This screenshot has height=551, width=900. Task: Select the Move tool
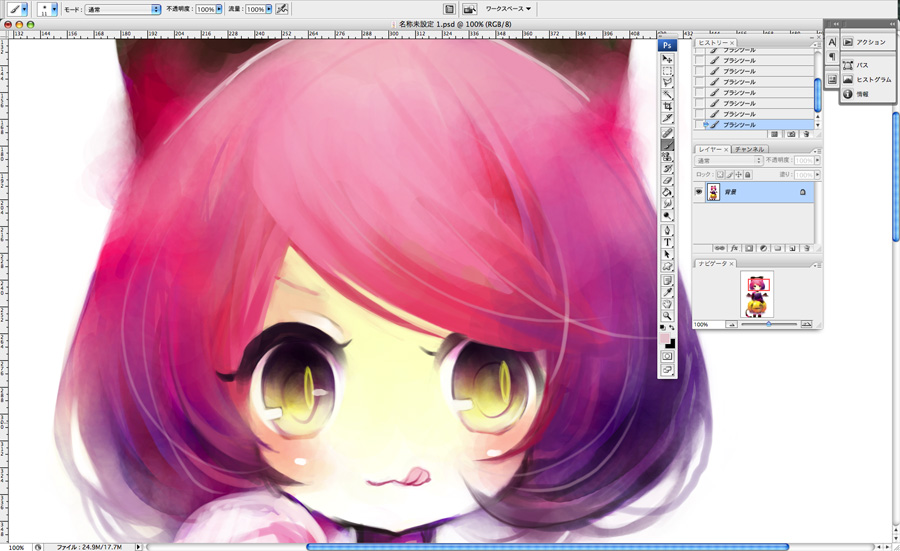[667, 59]
